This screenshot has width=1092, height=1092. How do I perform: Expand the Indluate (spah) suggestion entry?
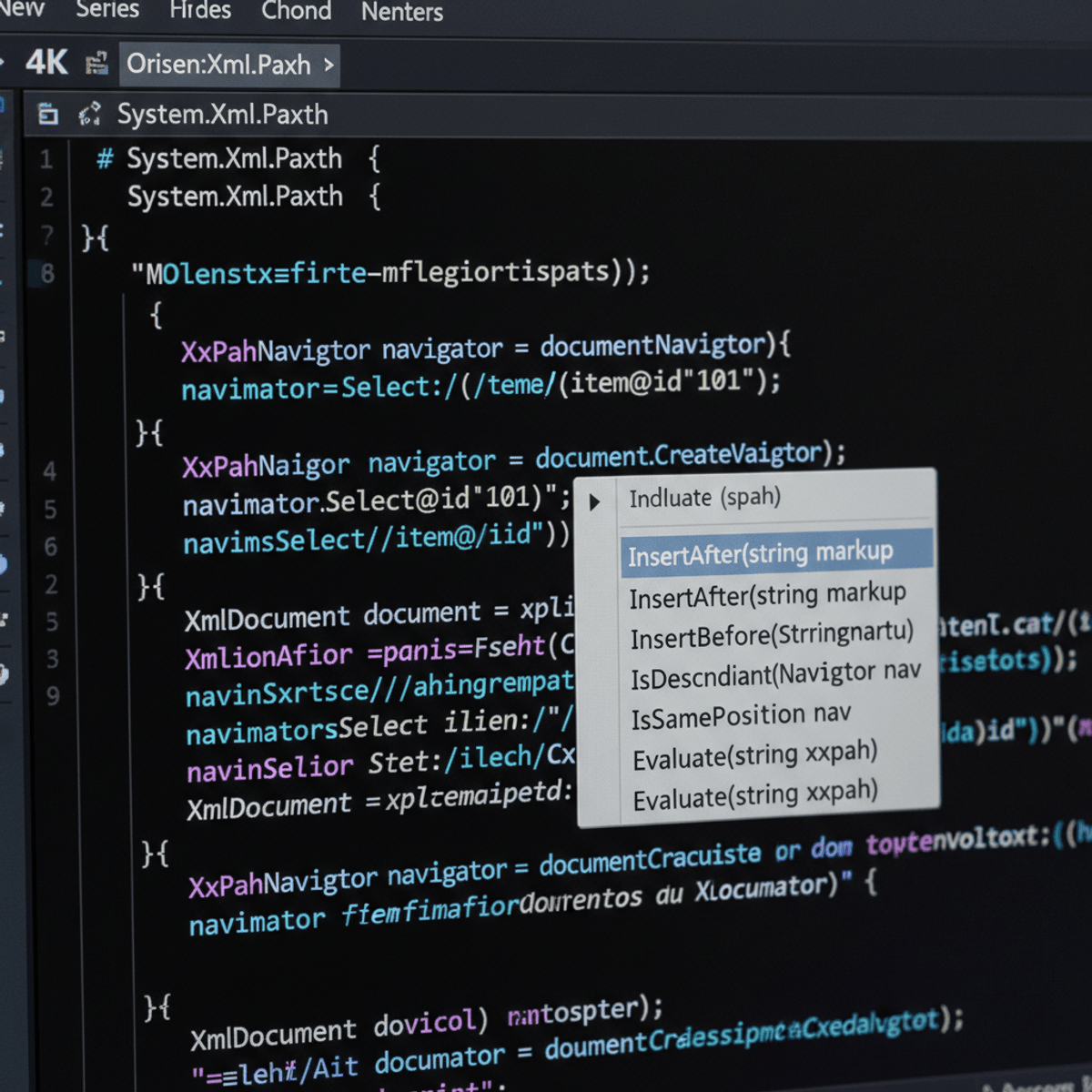pyautogui.click(x=705, y=498)
